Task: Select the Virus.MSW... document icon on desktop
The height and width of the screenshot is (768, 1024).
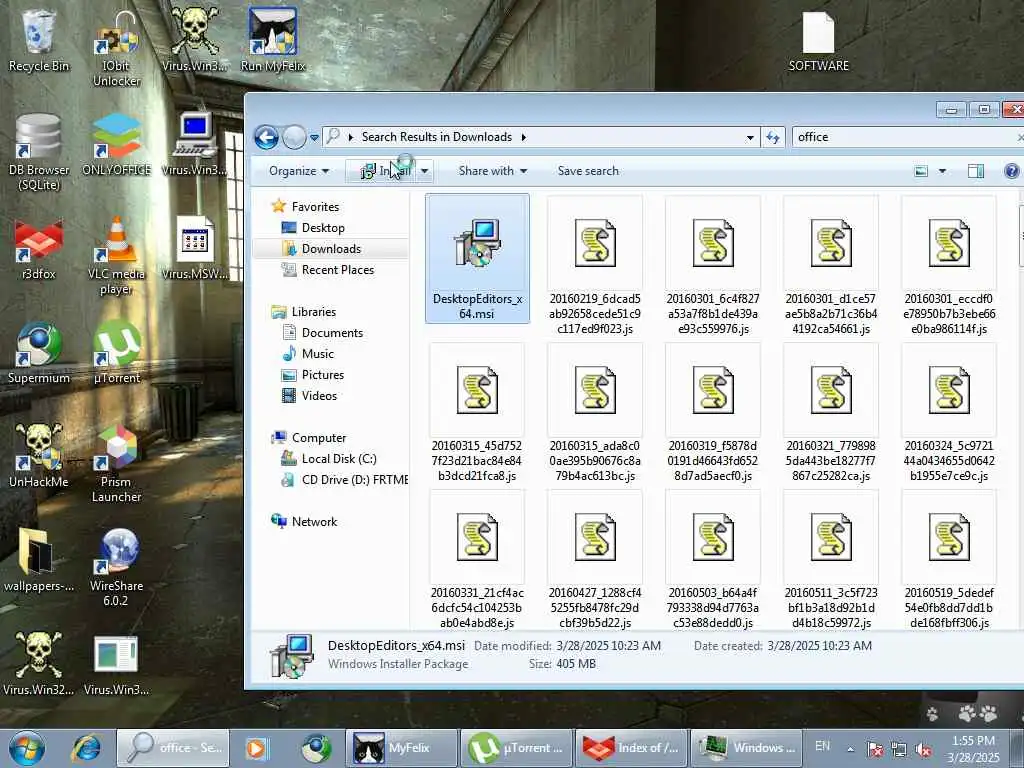Action: coord(195,249)
